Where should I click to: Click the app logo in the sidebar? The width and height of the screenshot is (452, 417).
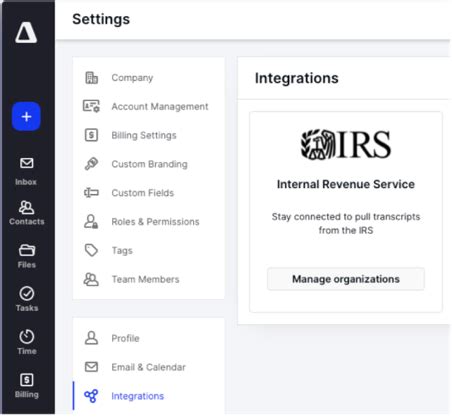click(x=26, y=32)
